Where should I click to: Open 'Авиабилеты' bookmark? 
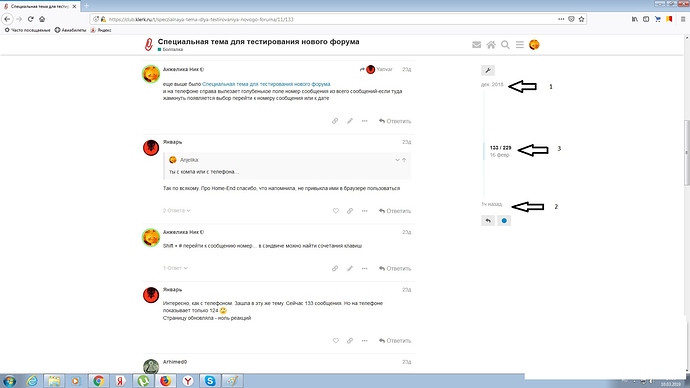pyautogui.click(x=70, y=30)
